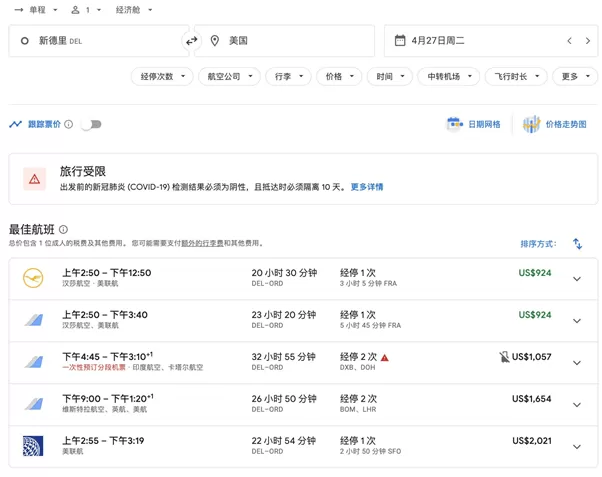Screen dimensions: 602x477
Task: Open the 价格 price filter
Action: (x=339, y=76)
